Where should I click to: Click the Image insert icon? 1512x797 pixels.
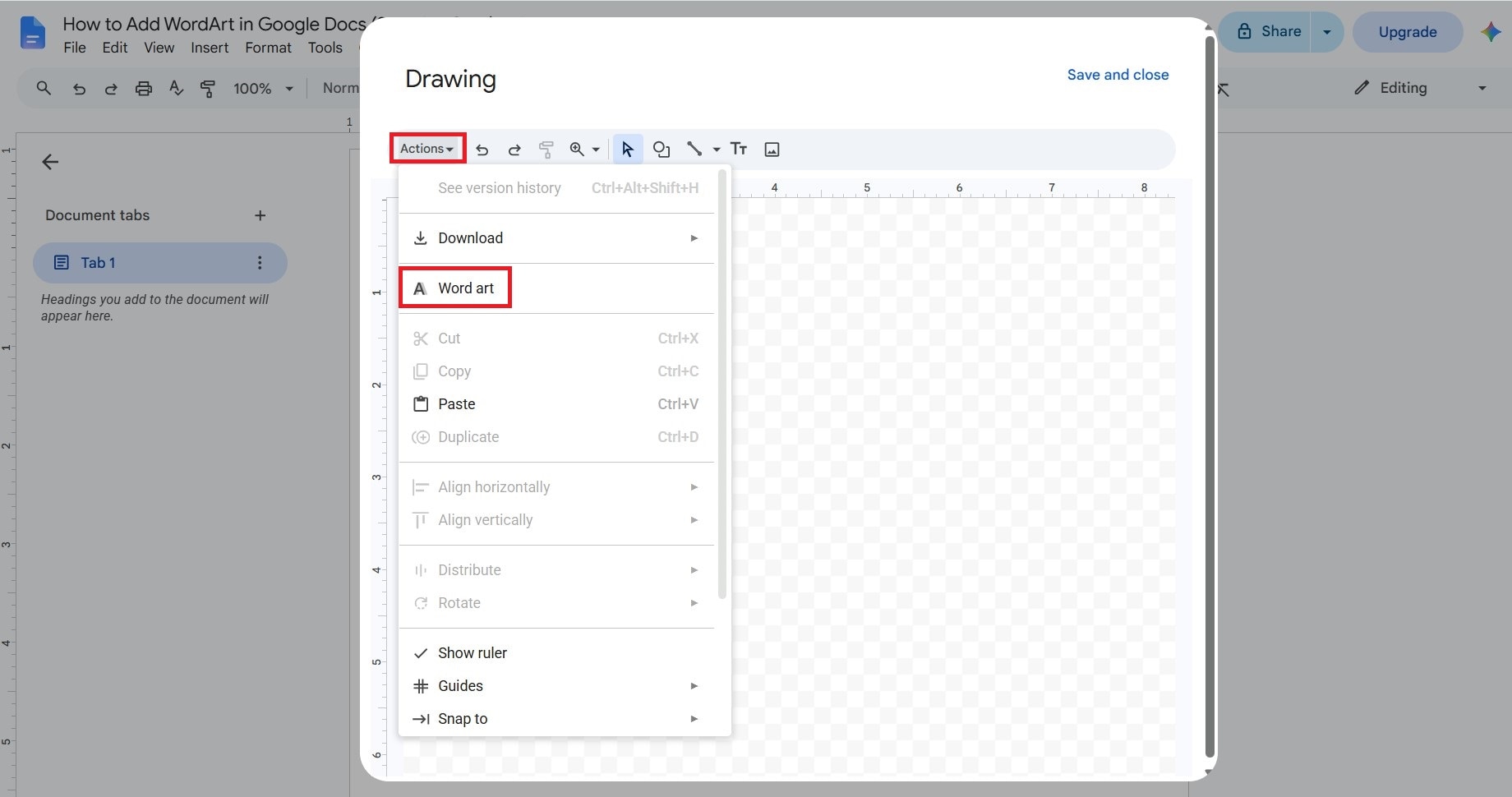point(772,150)
